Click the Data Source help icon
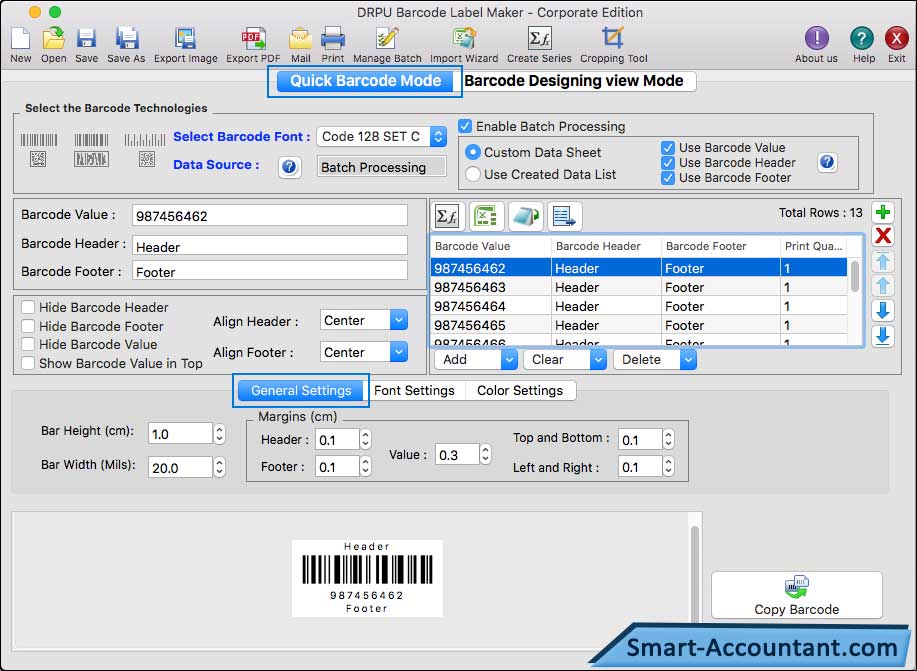This screenshot has width=917, height=671. [x=289, y=167]
